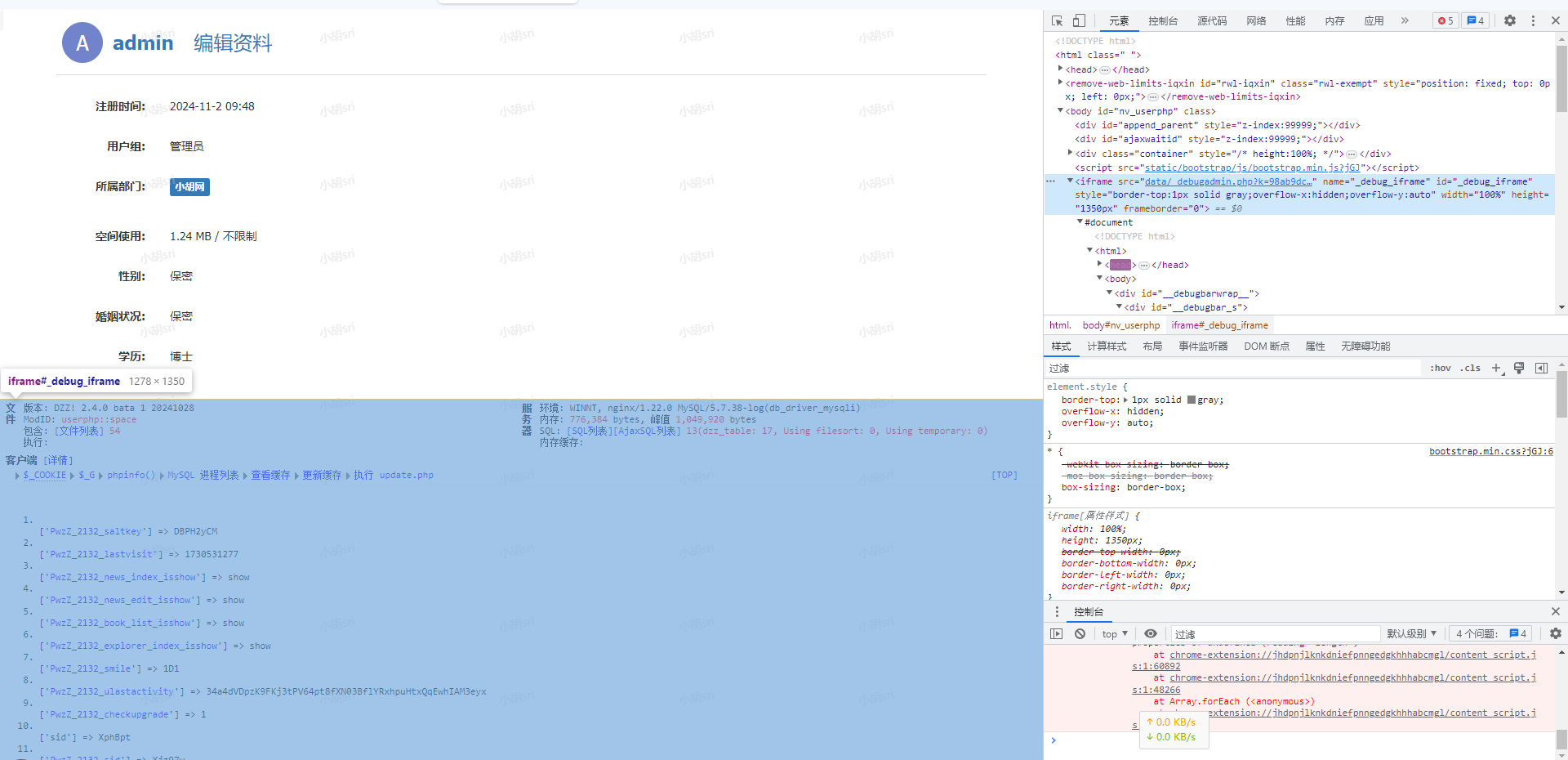Click the 小胡网 department badge
Screen dimensions: 1568x760
click(189, 187)
